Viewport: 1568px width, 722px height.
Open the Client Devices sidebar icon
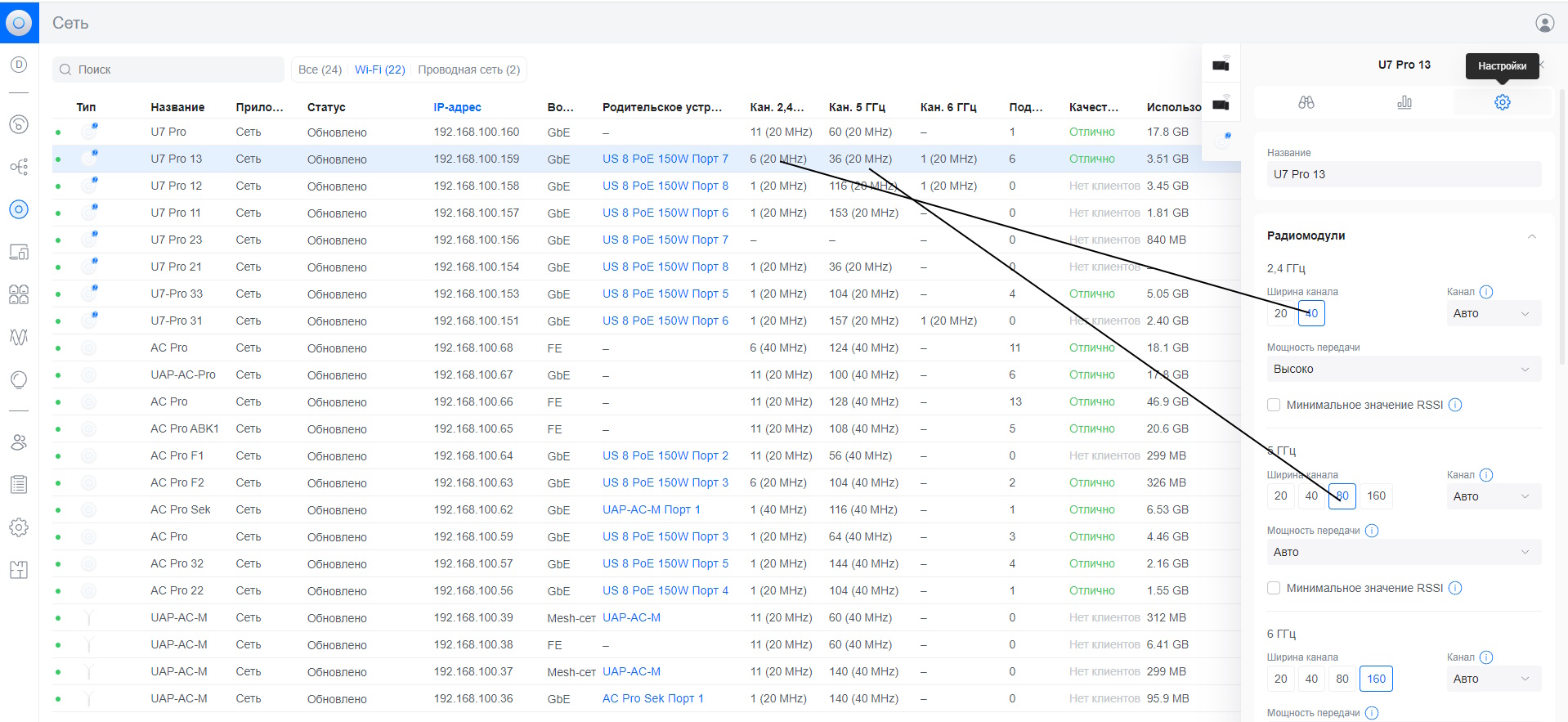pos(19,252)
